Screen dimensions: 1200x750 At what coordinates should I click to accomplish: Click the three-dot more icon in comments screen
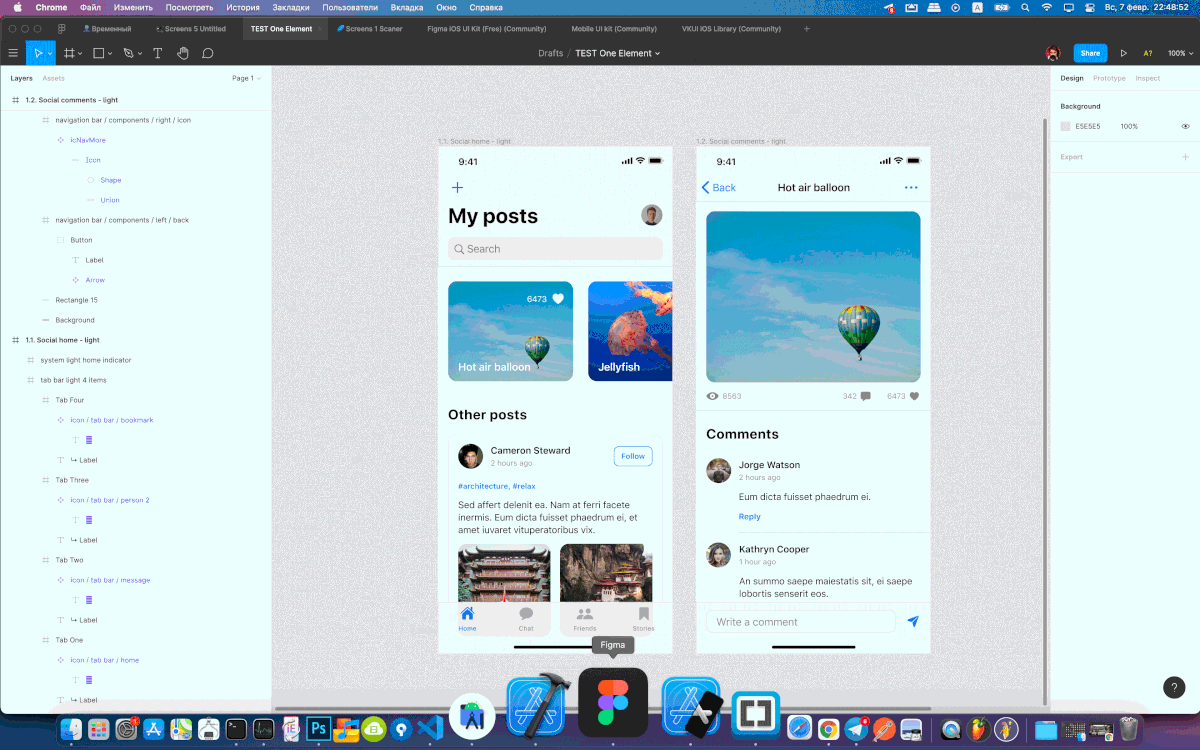[911, 187]
